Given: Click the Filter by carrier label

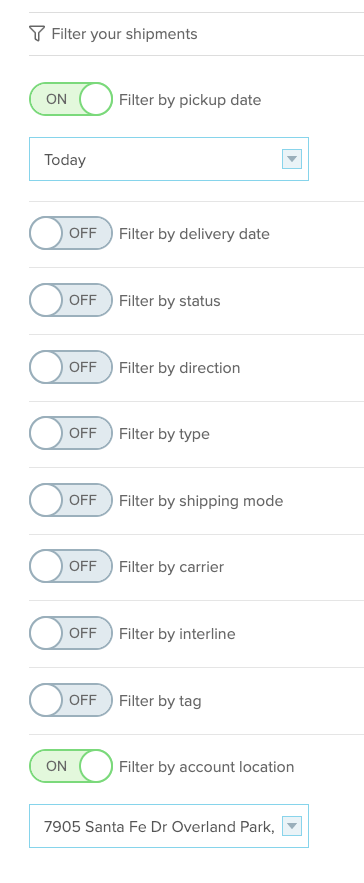Looking at the screenshot, I should click(171, 567).
